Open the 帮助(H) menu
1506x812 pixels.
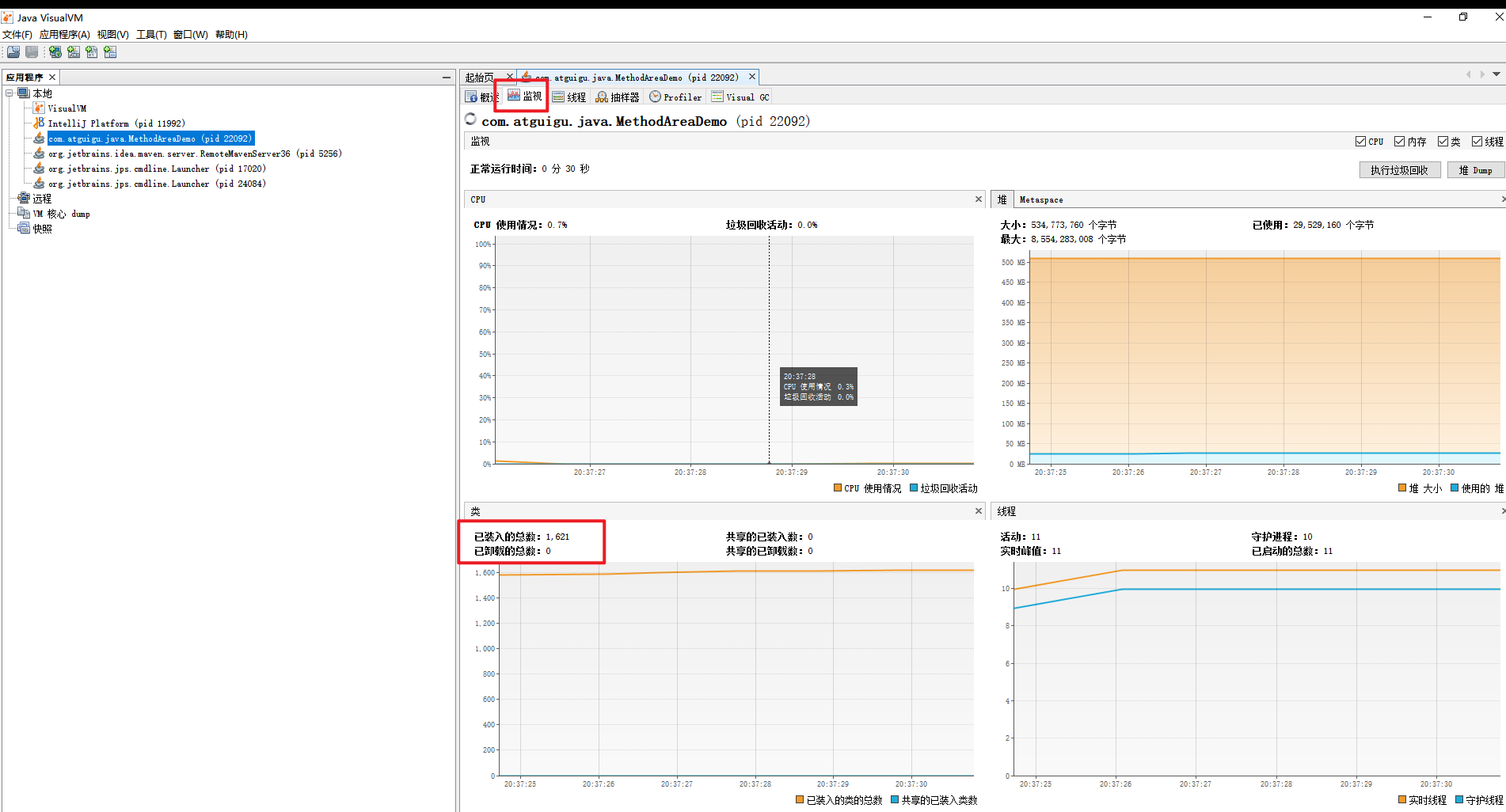tap(231, 35)
